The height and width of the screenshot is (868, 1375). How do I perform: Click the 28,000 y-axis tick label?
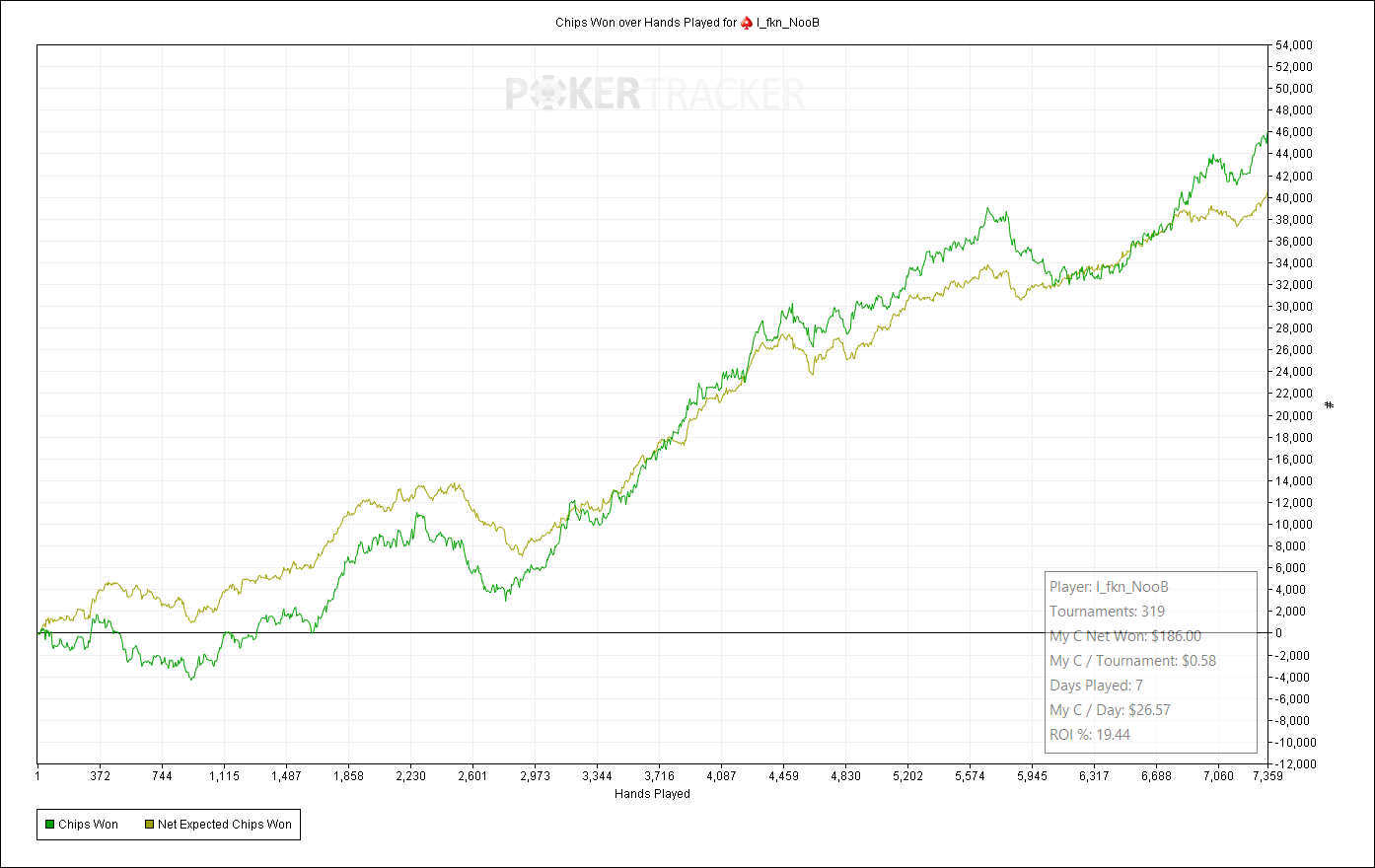tap(1294, 328)
